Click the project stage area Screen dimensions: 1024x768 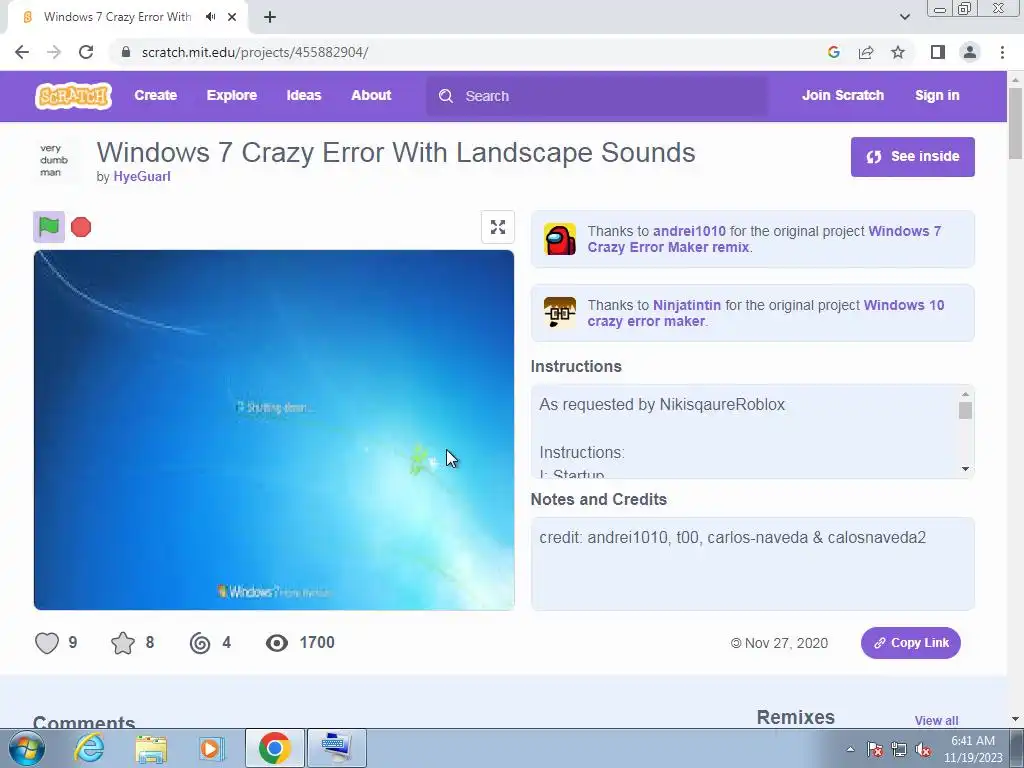click(274, 430)
